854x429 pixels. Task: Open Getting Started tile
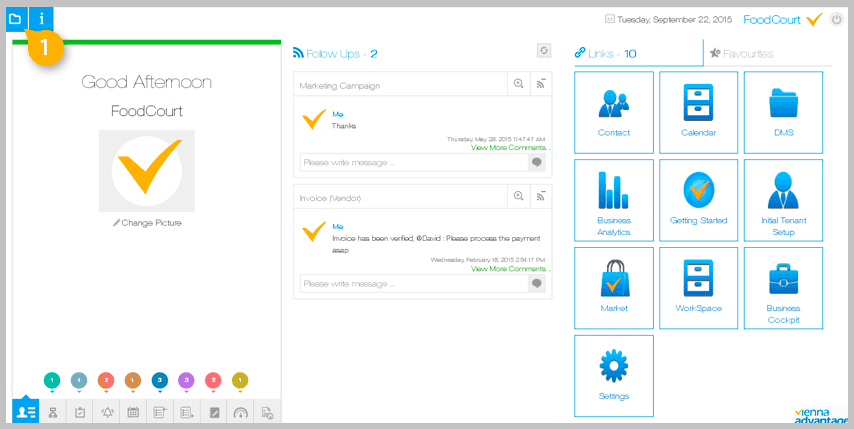point(698,200)
